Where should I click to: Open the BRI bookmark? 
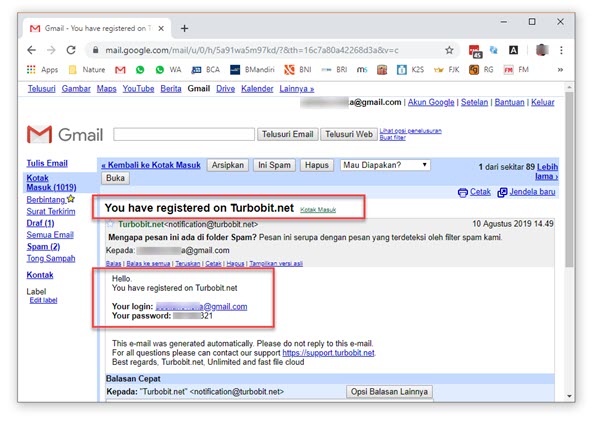334,70
